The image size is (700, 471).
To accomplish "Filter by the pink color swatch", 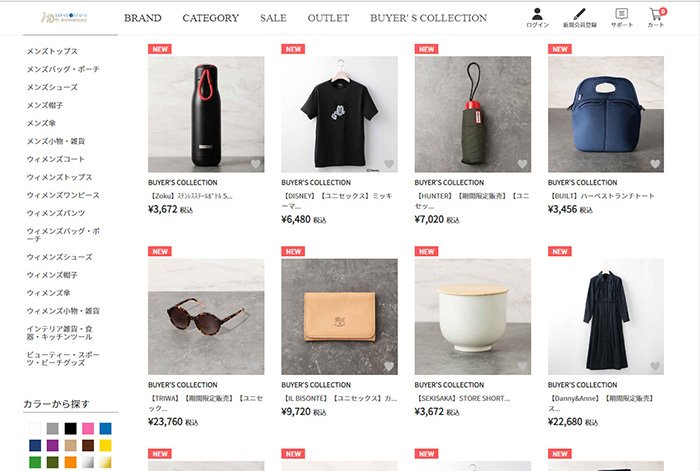I will (x=88, y=428).
